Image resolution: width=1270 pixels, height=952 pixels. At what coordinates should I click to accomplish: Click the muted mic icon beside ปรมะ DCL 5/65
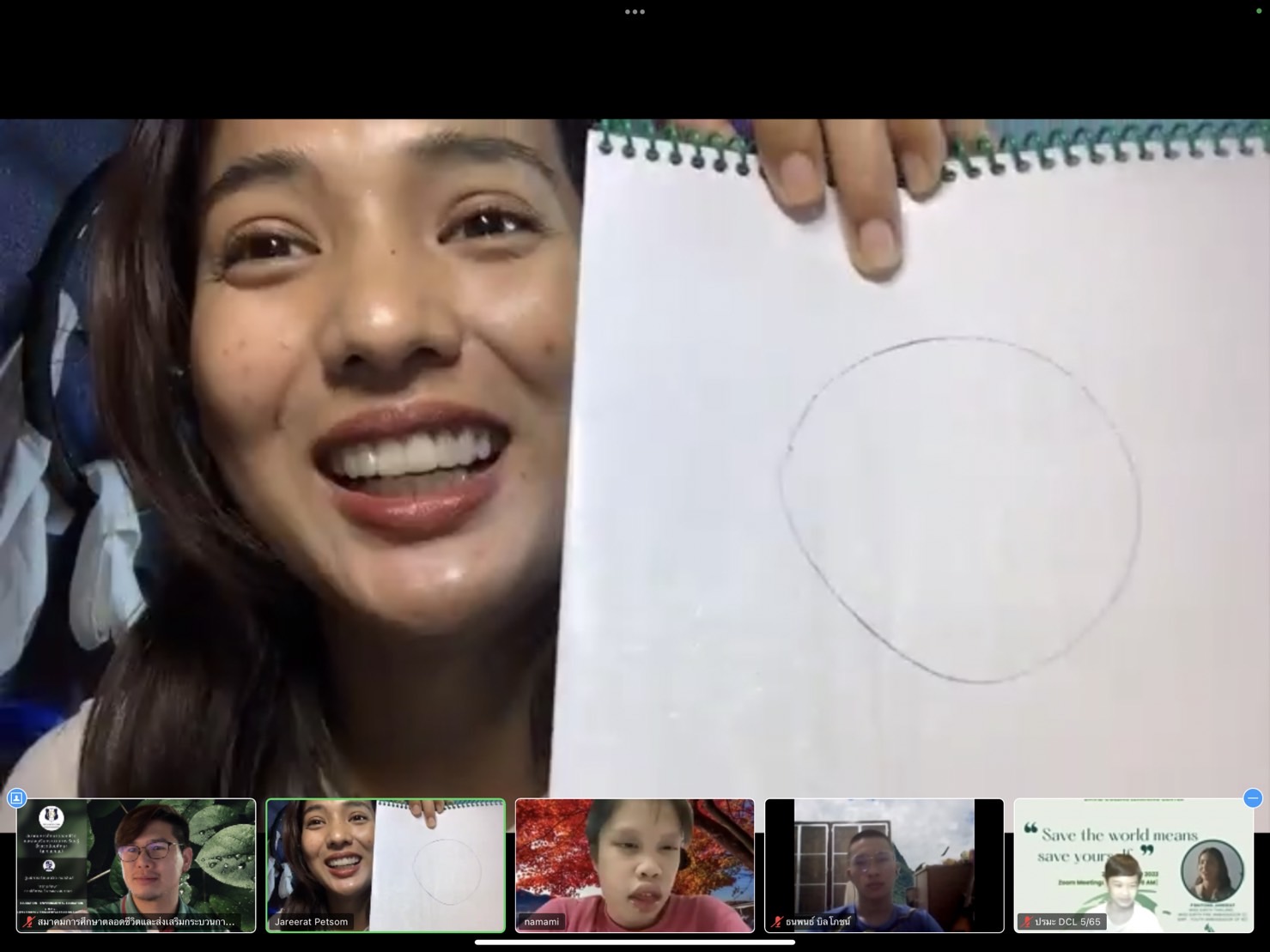[1025, 922]
